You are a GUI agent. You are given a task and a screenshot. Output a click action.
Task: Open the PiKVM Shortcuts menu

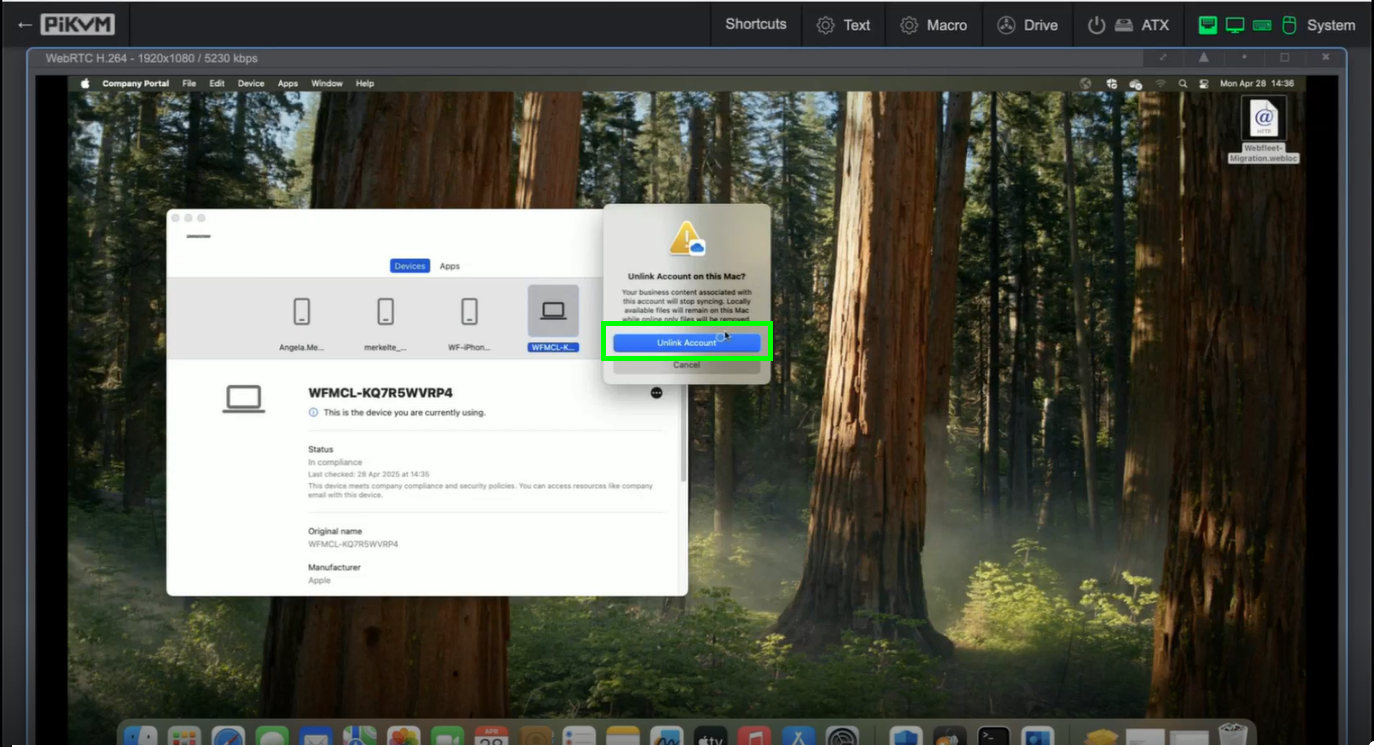(x=756, y=24)
